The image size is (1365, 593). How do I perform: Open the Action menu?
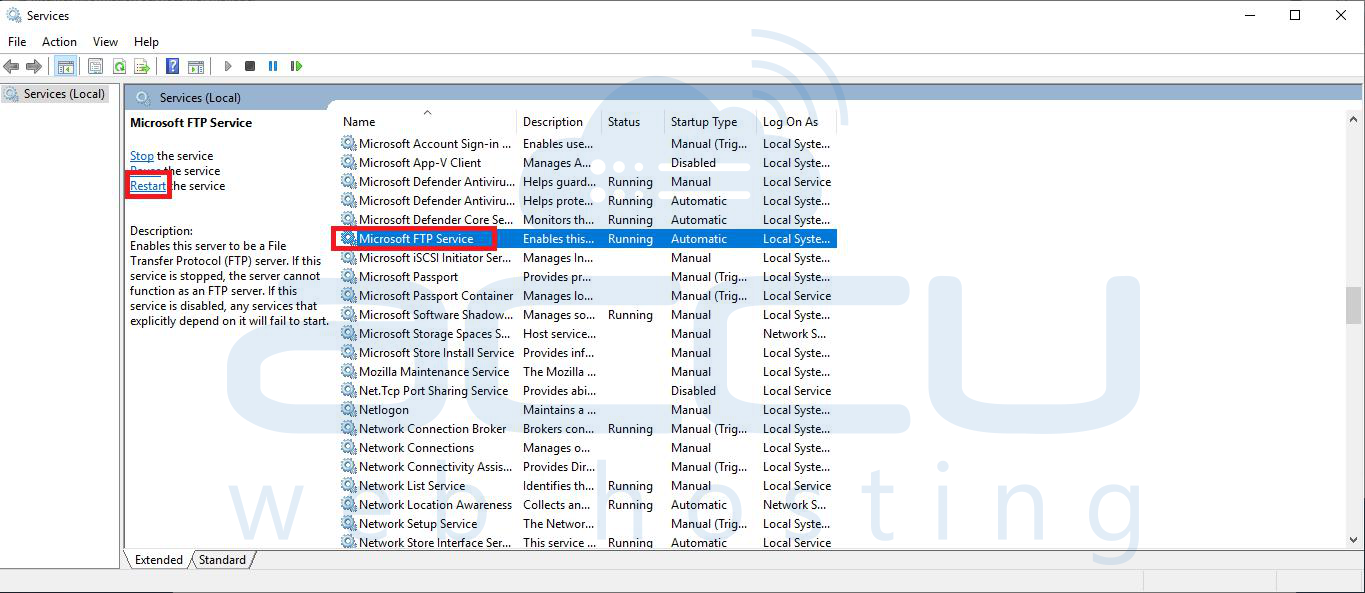[x=59, y=42]
